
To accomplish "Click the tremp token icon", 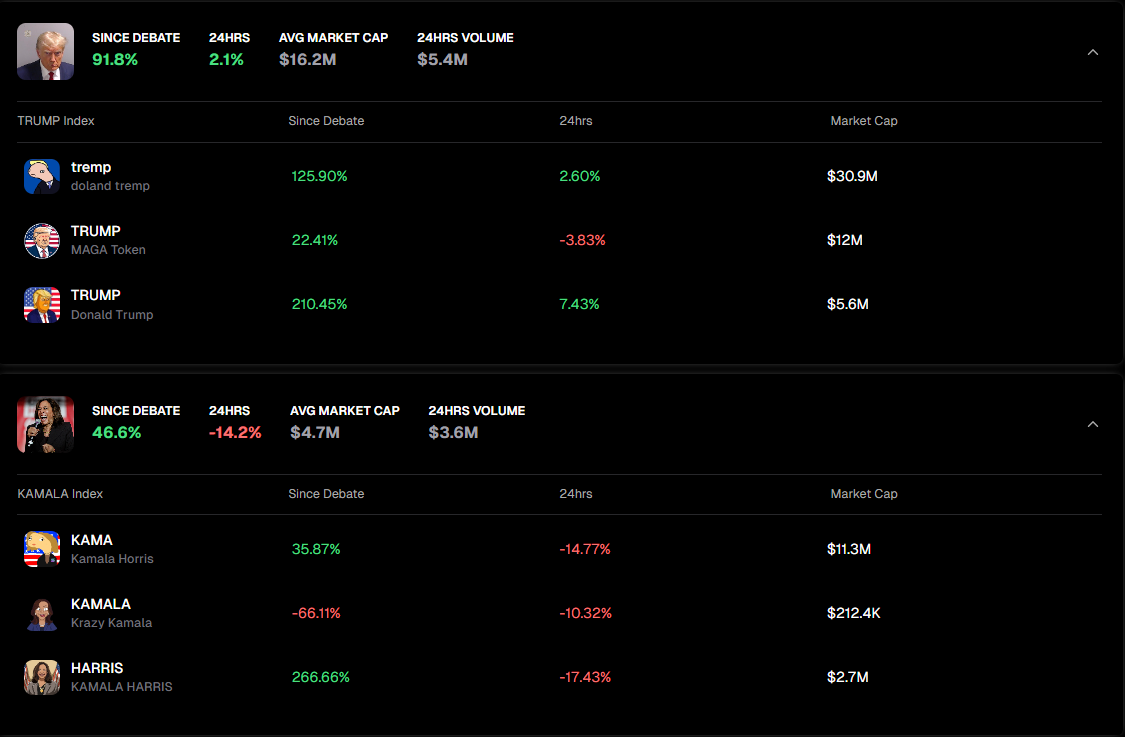I will tap(42, 177).
